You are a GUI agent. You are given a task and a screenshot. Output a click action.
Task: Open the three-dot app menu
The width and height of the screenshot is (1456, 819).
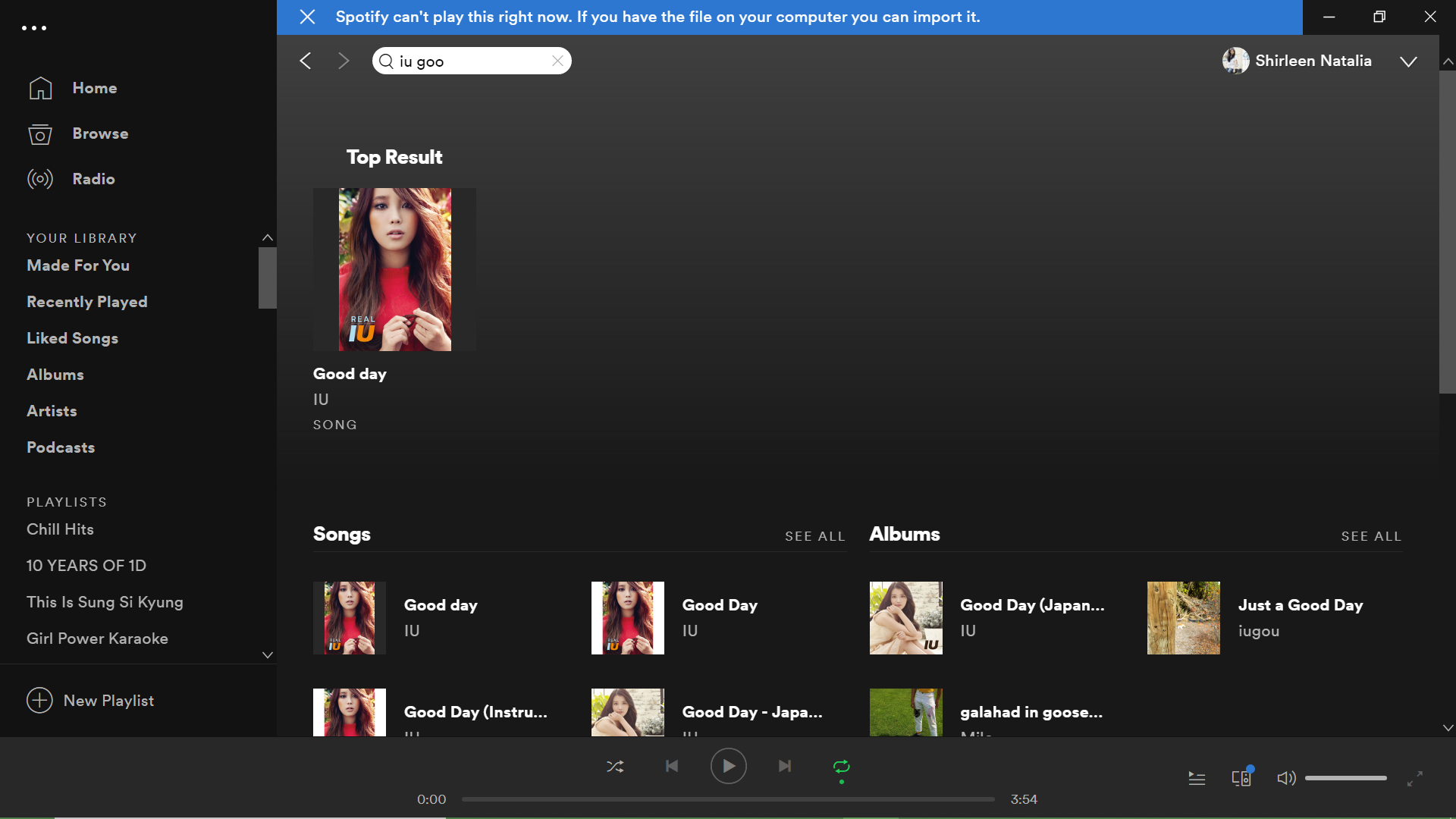34,28
